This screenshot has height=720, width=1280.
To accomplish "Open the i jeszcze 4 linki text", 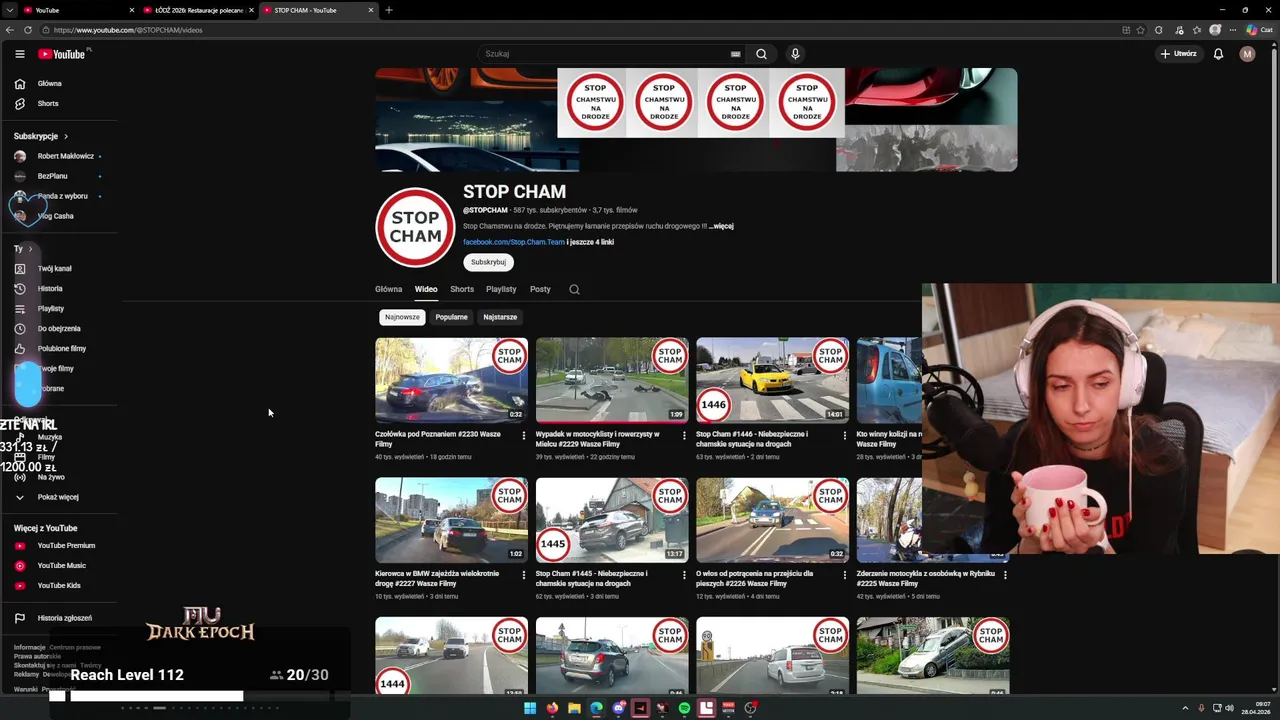I will [x=590, y=242].
